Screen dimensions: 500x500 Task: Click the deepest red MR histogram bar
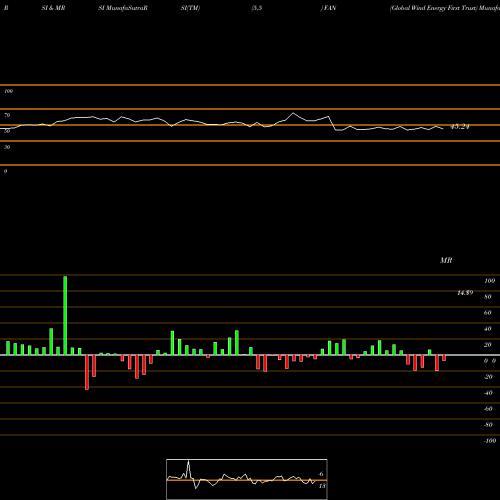[x=87, y=372]
